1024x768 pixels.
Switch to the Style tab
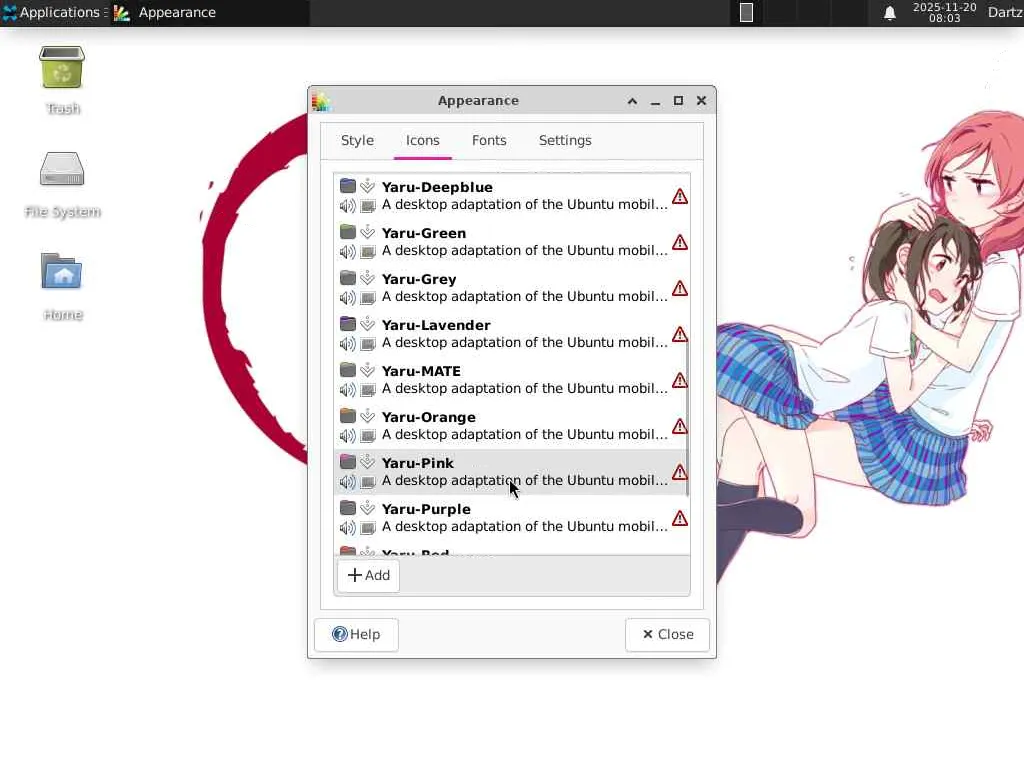coord(357,140)
